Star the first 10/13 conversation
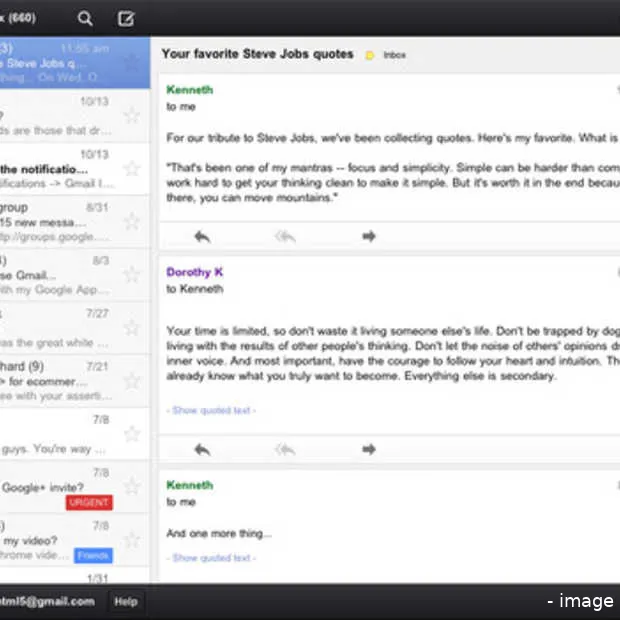Image resolution: width=620 pixels, height=620 pixels. coord(132,115)
